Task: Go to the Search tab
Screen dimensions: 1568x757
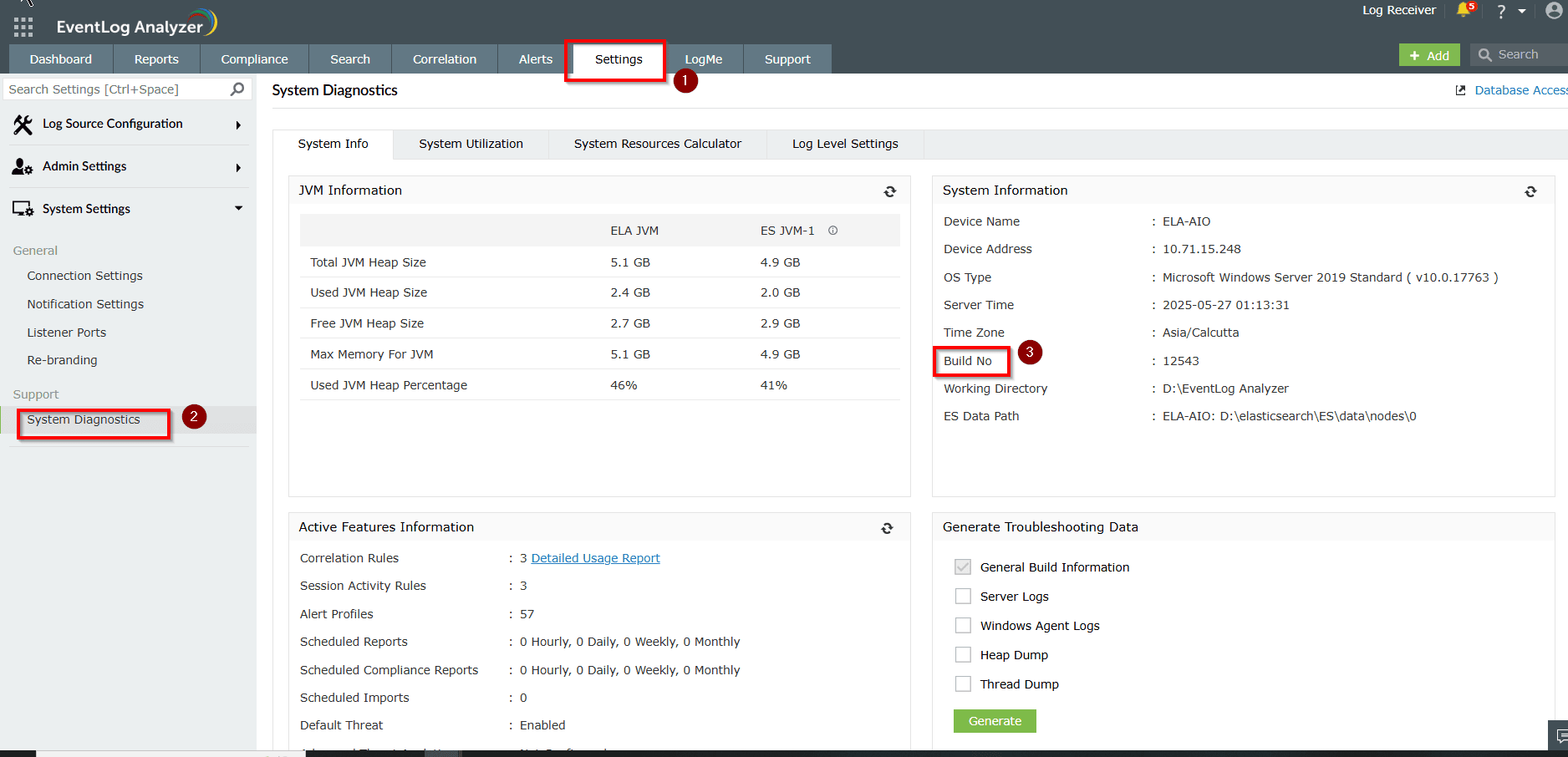Action: click(x=350, y=59)
